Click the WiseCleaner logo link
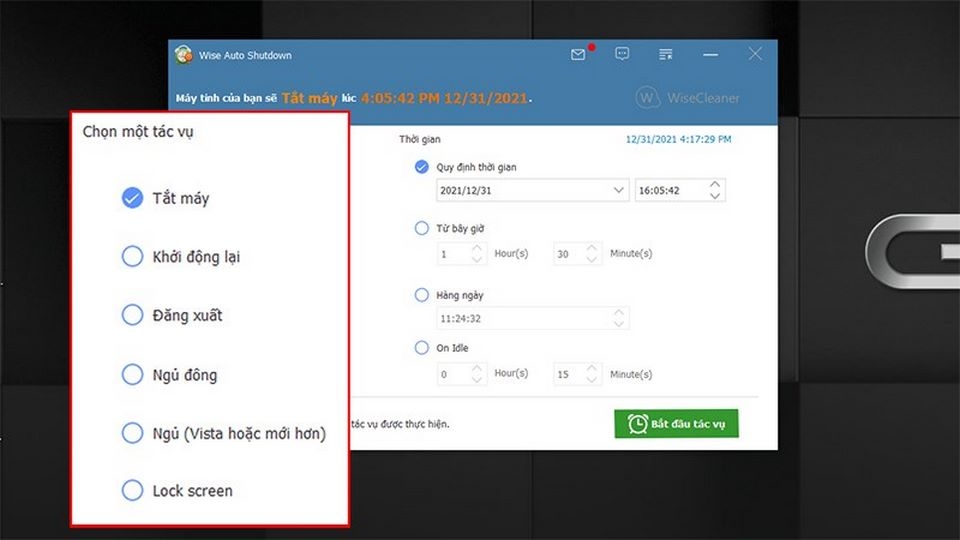Screen dimensions: 960x540 (687, 97)
